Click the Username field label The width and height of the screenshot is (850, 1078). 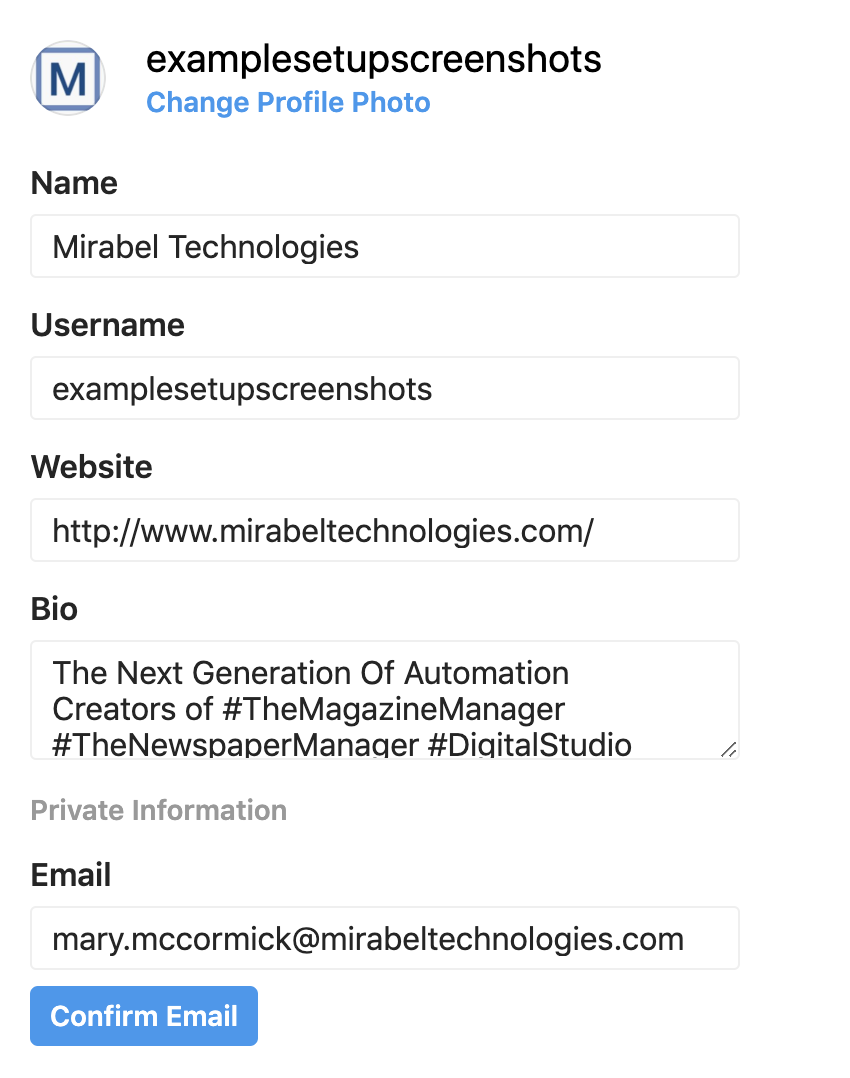point(108,325)
